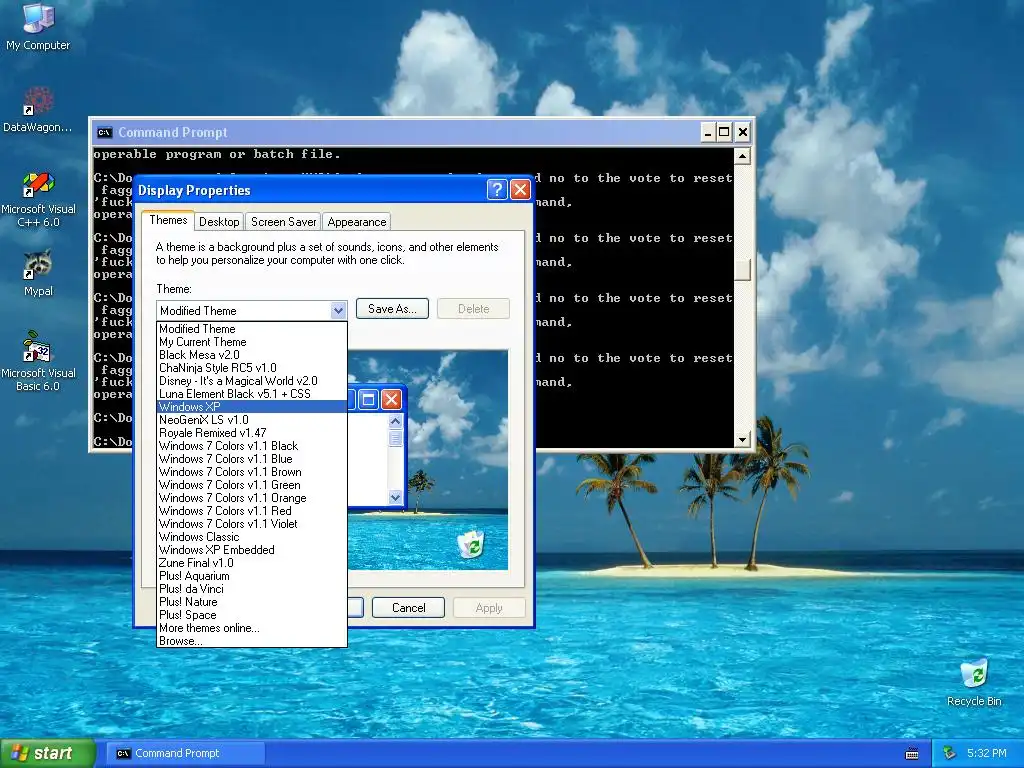Select Royale Remixed v1.47 theme
The height and width of the screenshot is (768, 1024).
(x=252, y=432)
